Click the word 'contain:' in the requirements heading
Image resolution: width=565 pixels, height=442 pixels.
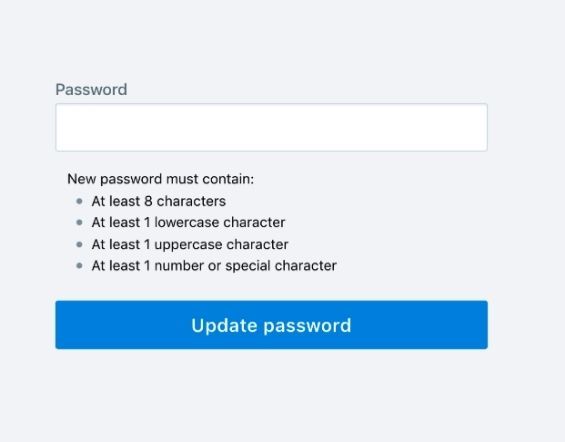click(x=228, y=179)
